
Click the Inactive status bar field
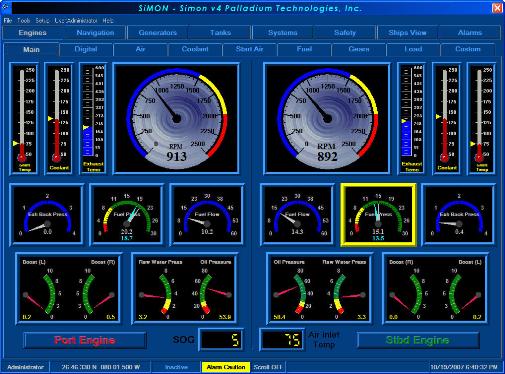(x=176, y=367)
